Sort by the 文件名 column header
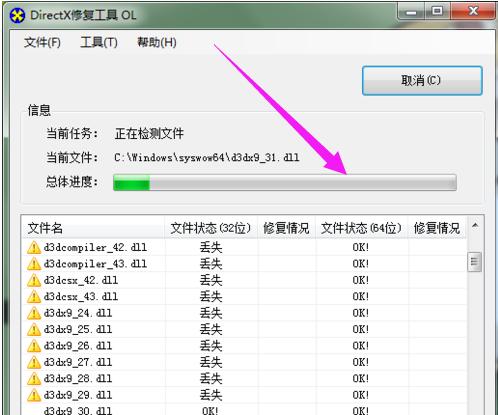 tap(93, 228)
